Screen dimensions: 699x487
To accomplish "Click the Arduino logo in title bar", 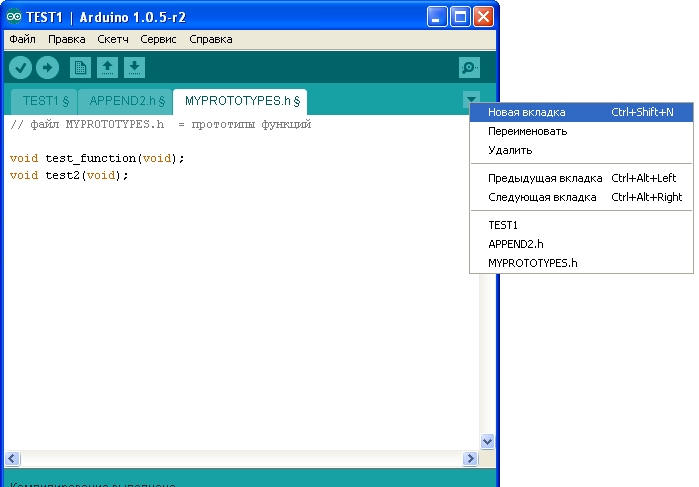I will click(14, 17).
